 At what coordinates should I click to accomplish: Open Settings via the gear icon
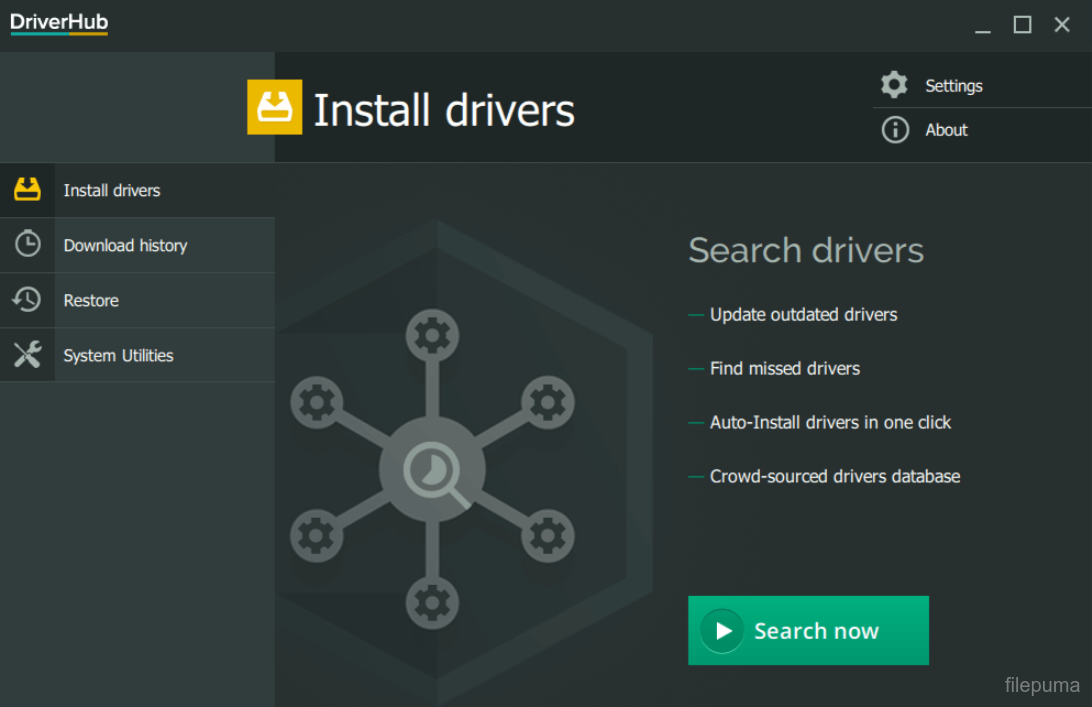click(x=894, y=85)
